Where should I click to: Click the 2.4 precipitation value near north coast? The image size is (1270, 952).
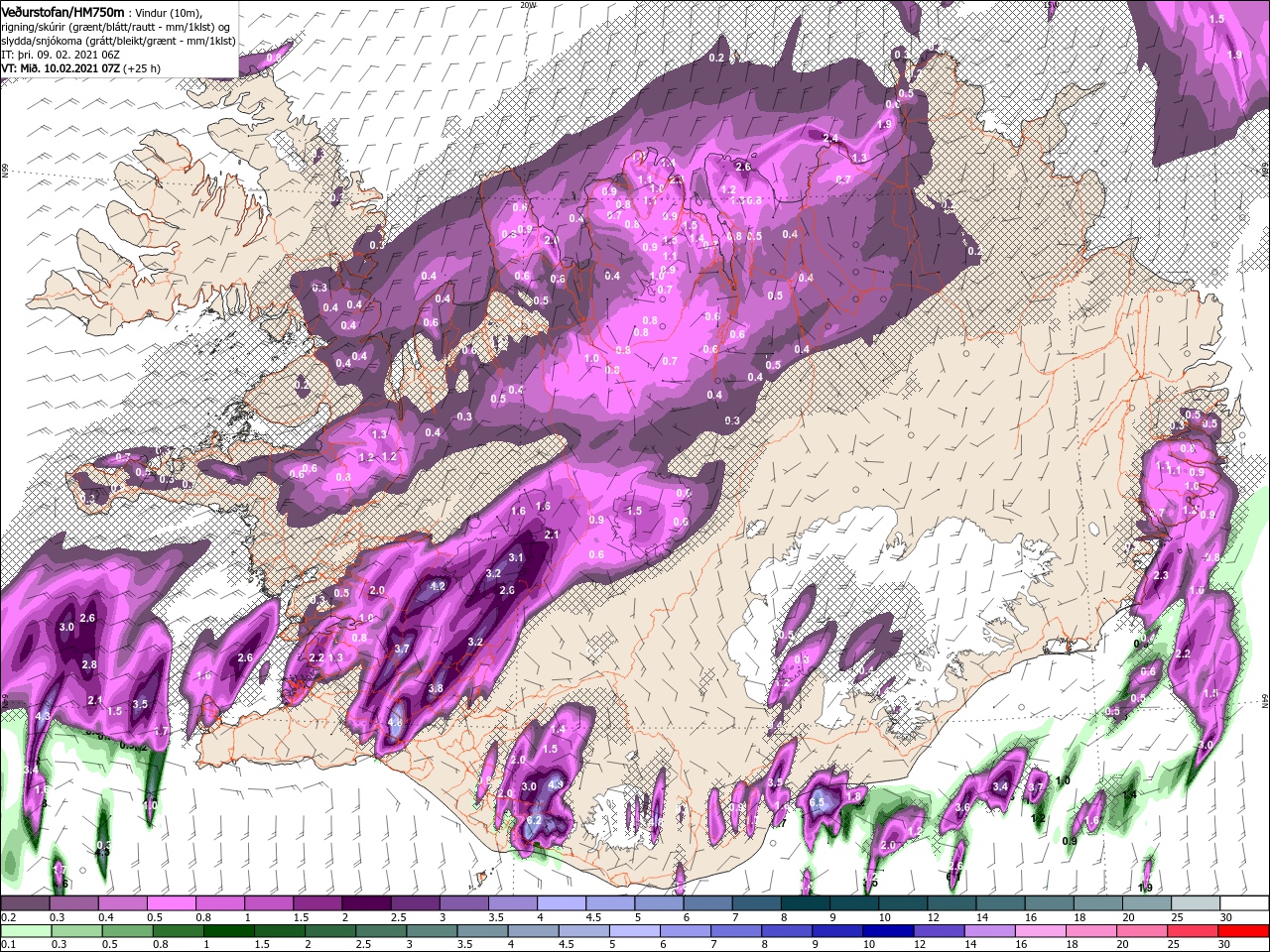(x=830, y=138)
